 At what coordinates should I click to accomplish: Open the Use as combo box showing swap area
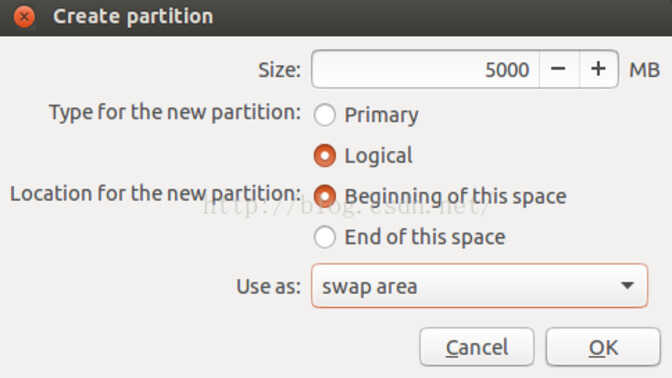click(480, 286)
